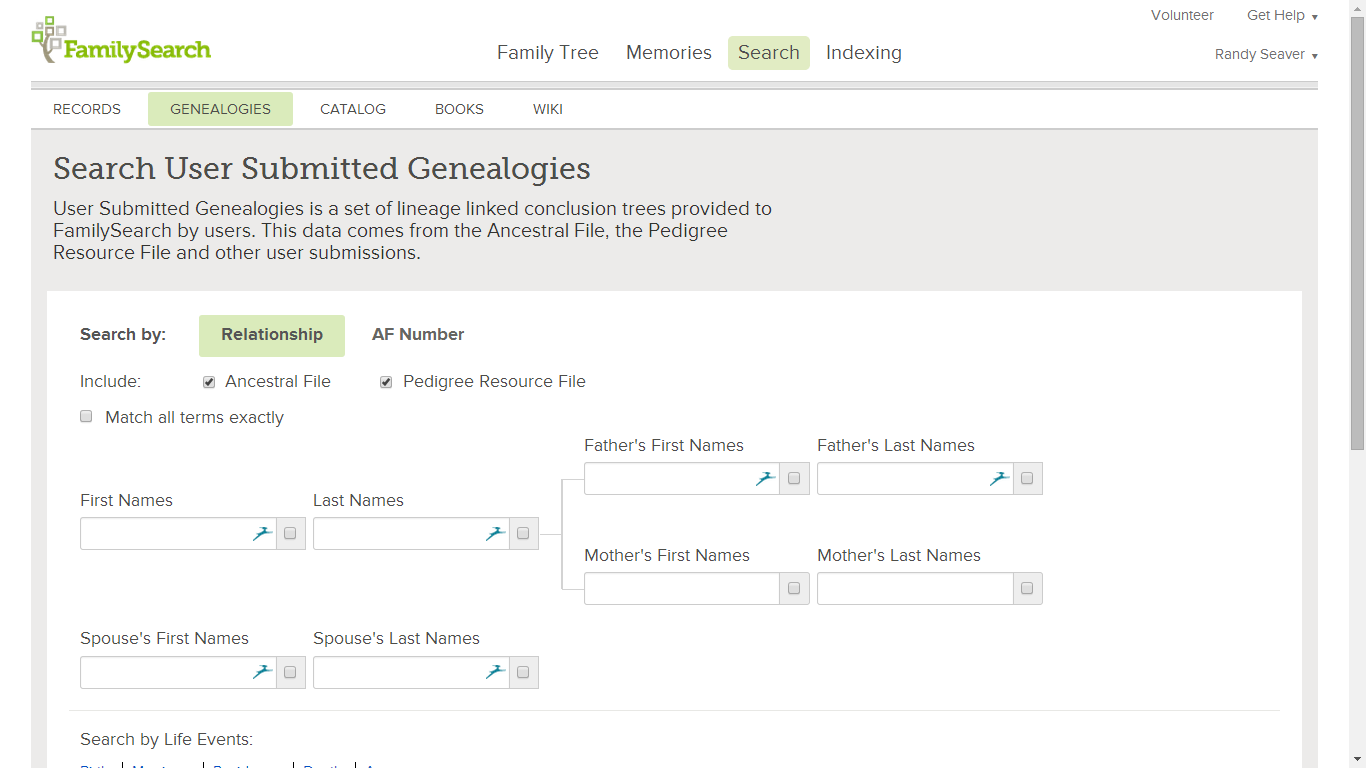Click the Volunteer link
Viewport: 1366px width, 768px height.
point(1182,15)
